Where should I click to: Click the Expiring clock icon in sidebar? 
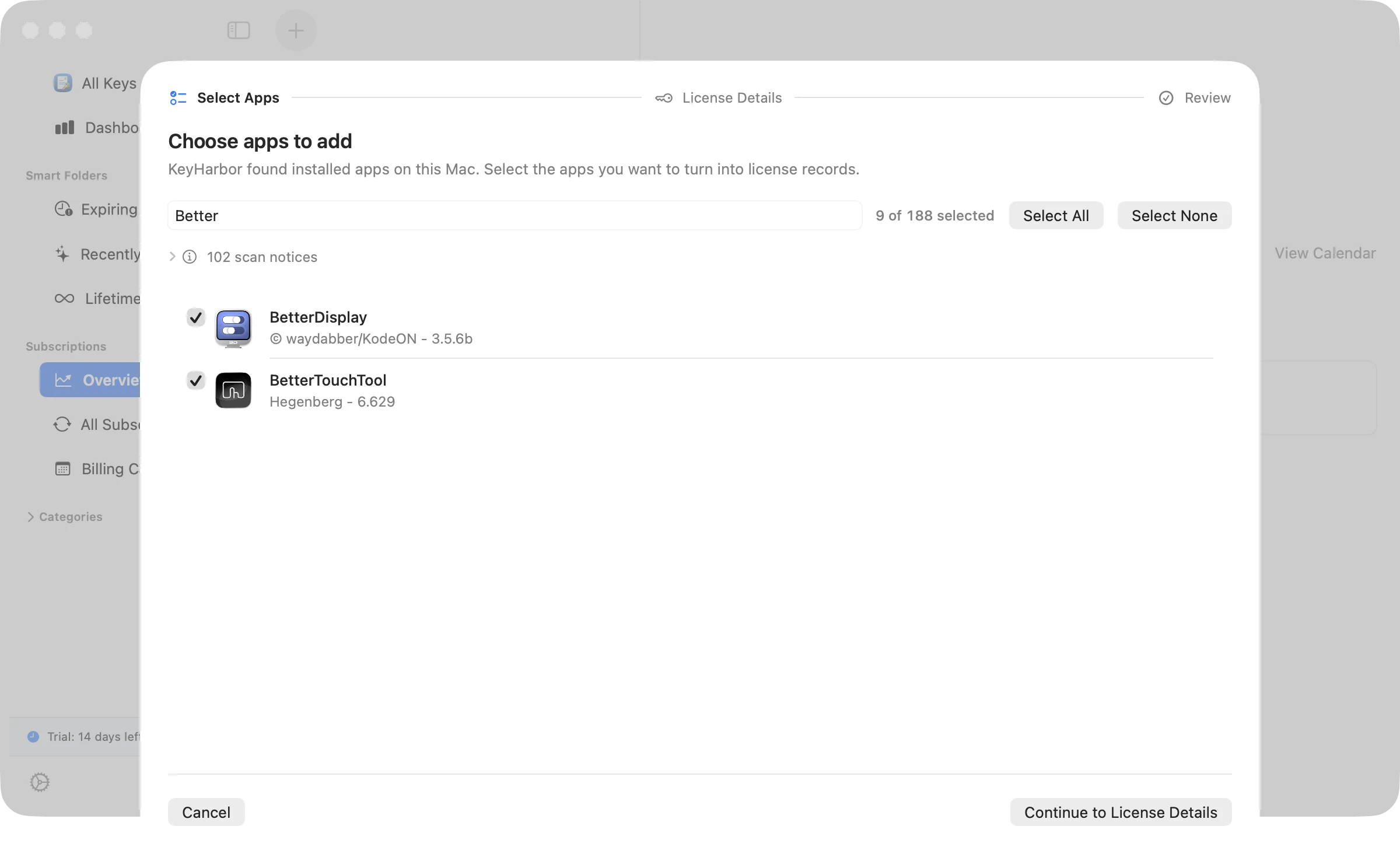click(63, 209)
